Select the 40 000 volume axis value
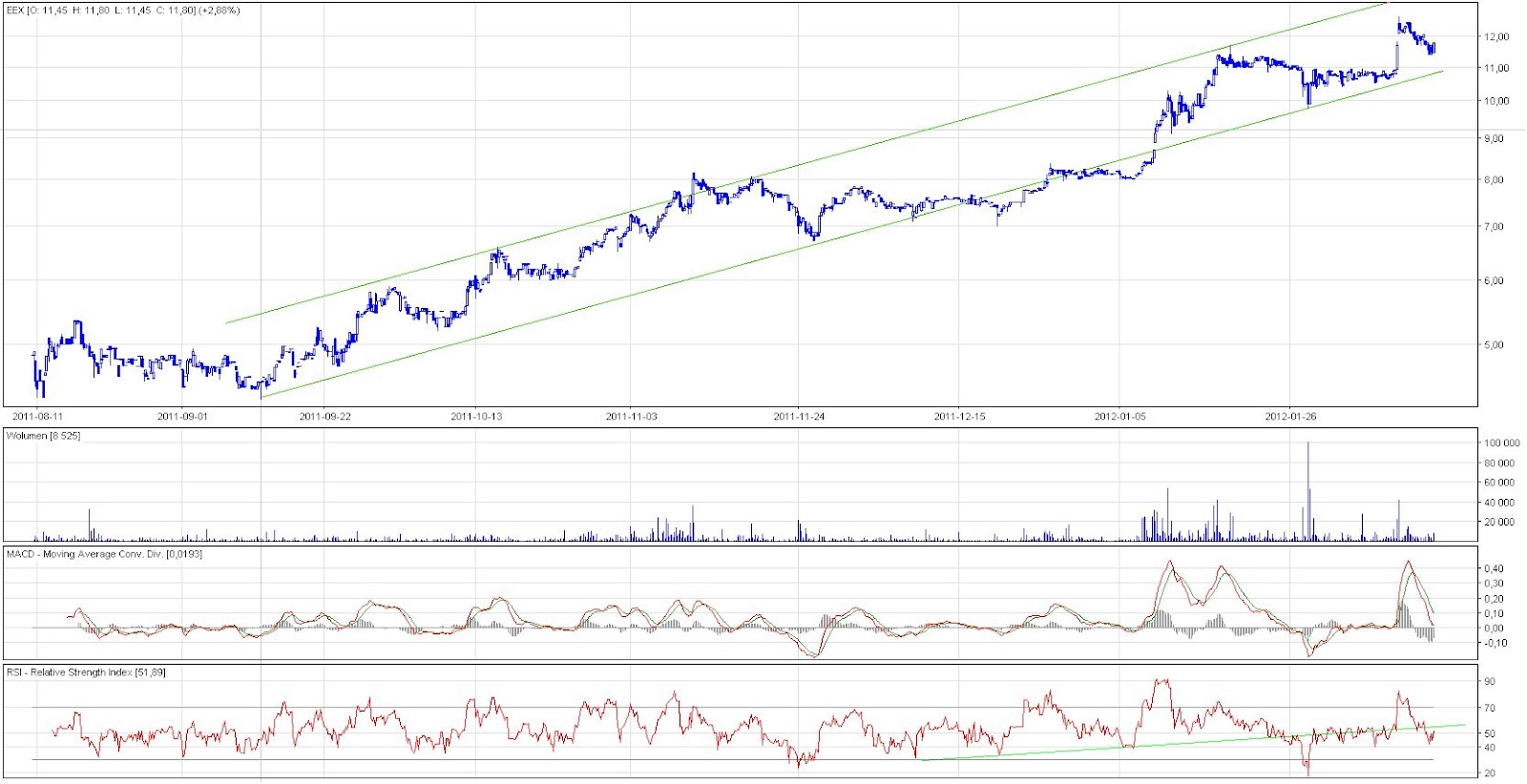 1499,503
